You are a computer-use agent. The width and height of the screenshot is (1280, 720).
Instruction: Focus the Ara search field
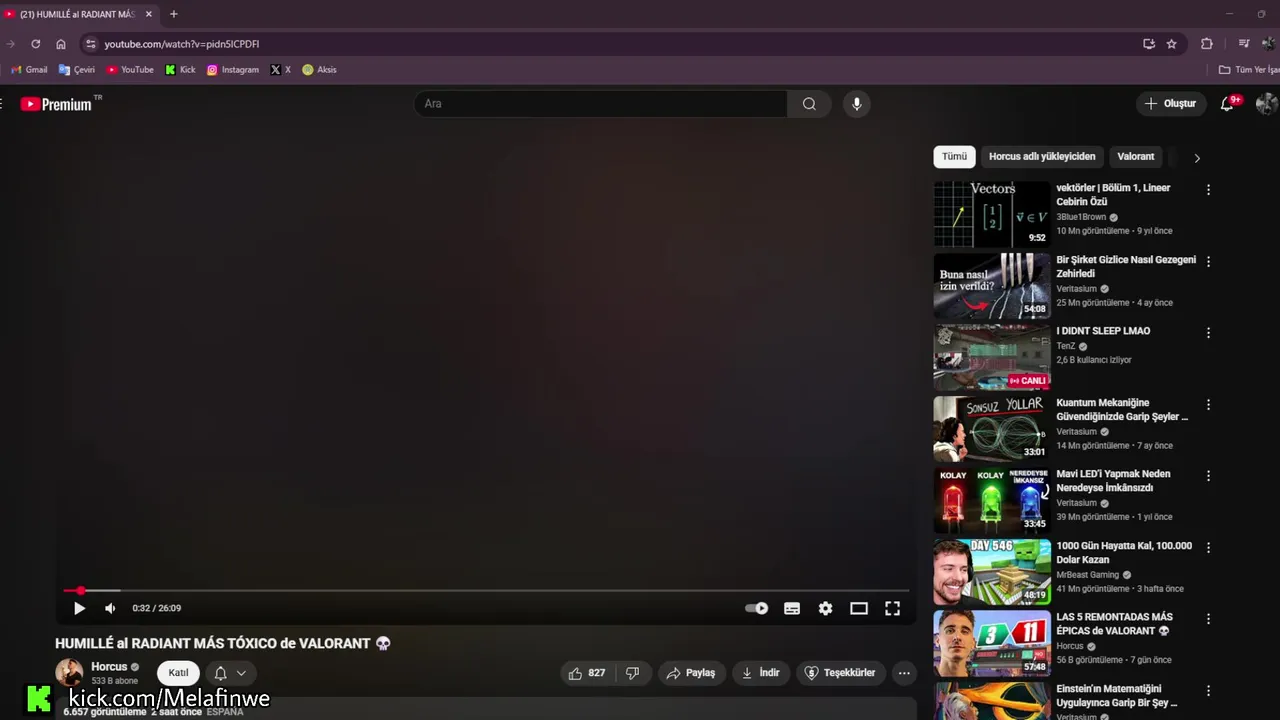601,104
